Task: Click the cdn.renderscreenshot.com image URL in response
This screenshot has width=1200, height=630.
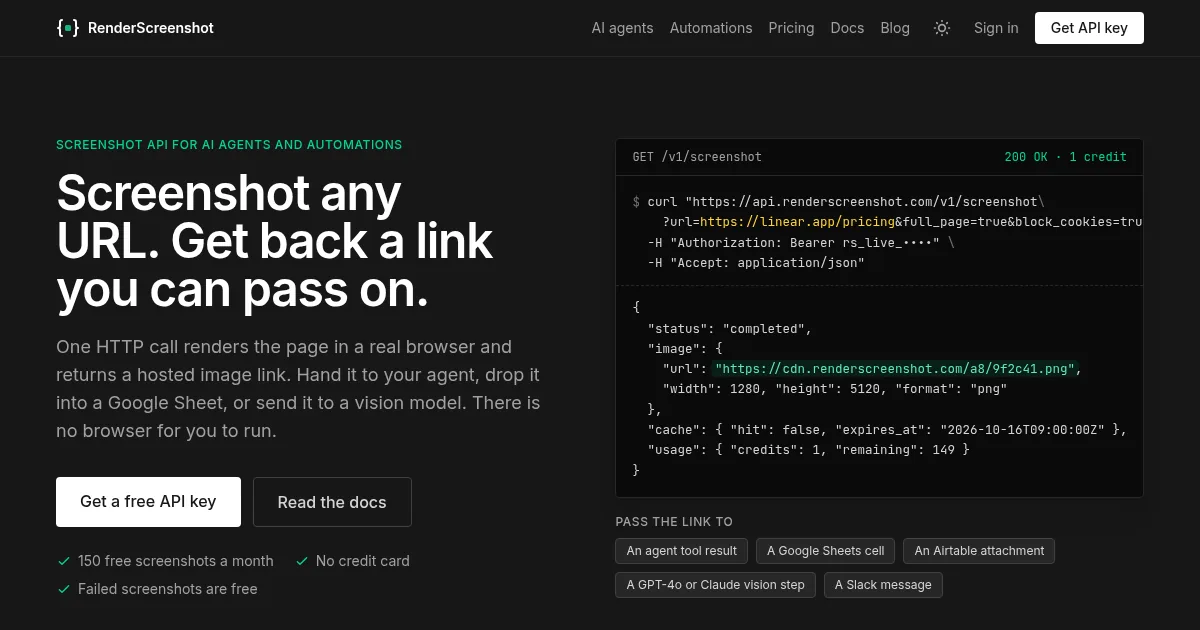Action: pos(895,369)
